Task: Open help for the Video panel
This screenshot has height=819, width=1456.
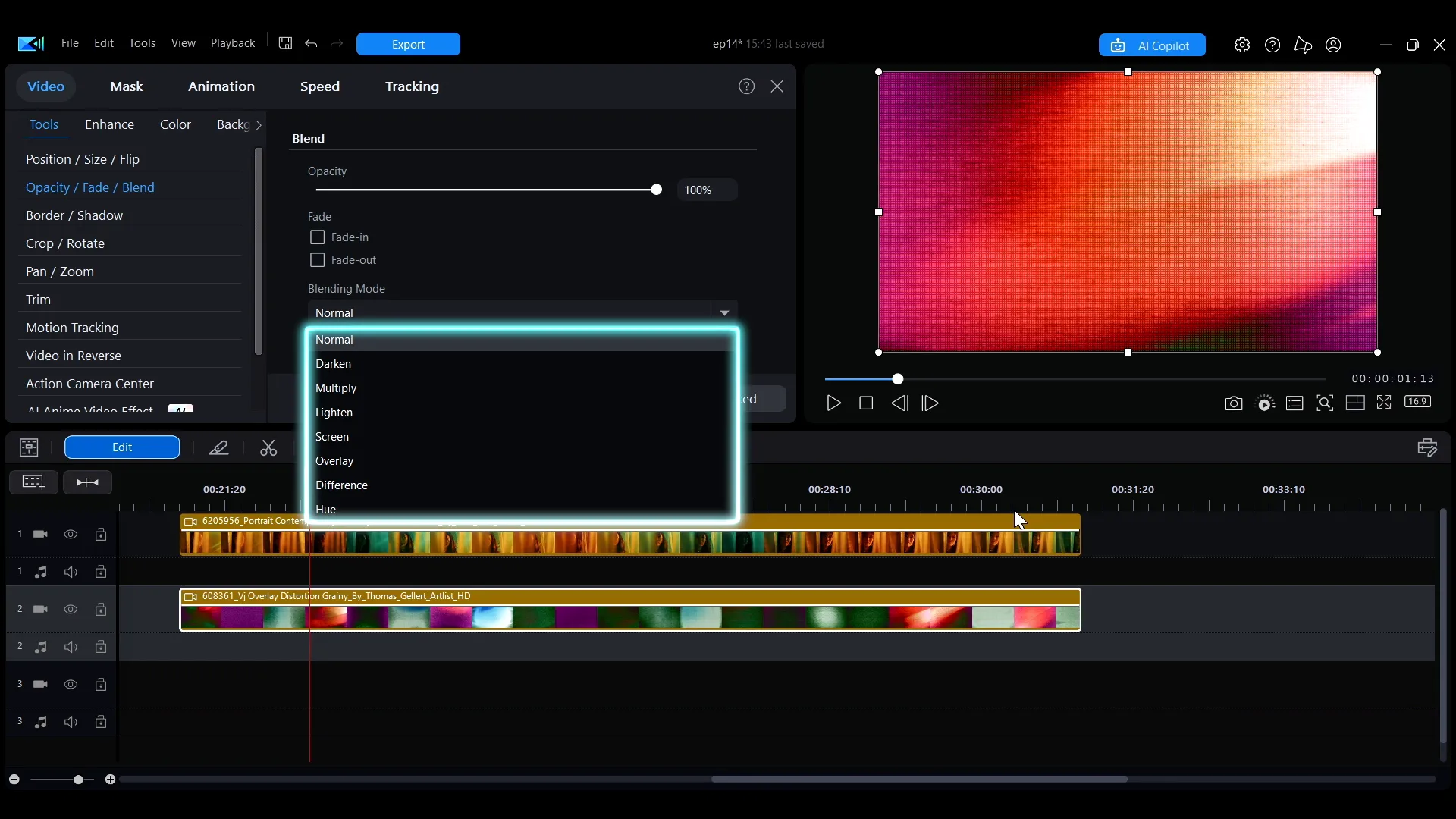Action: point(746,86)
